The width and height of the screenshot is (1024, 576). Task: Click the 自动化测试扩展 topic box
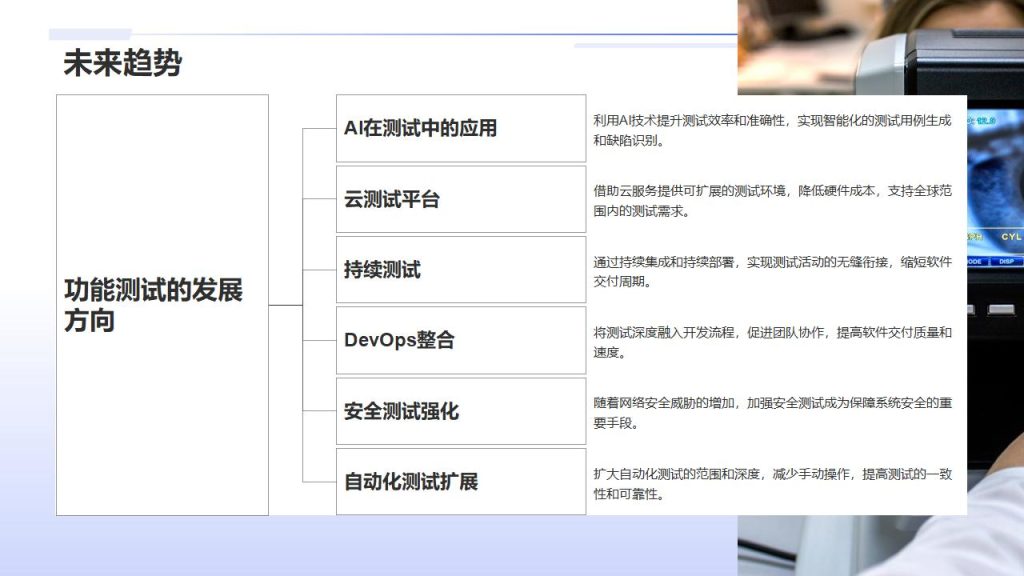tap(460, 481)
